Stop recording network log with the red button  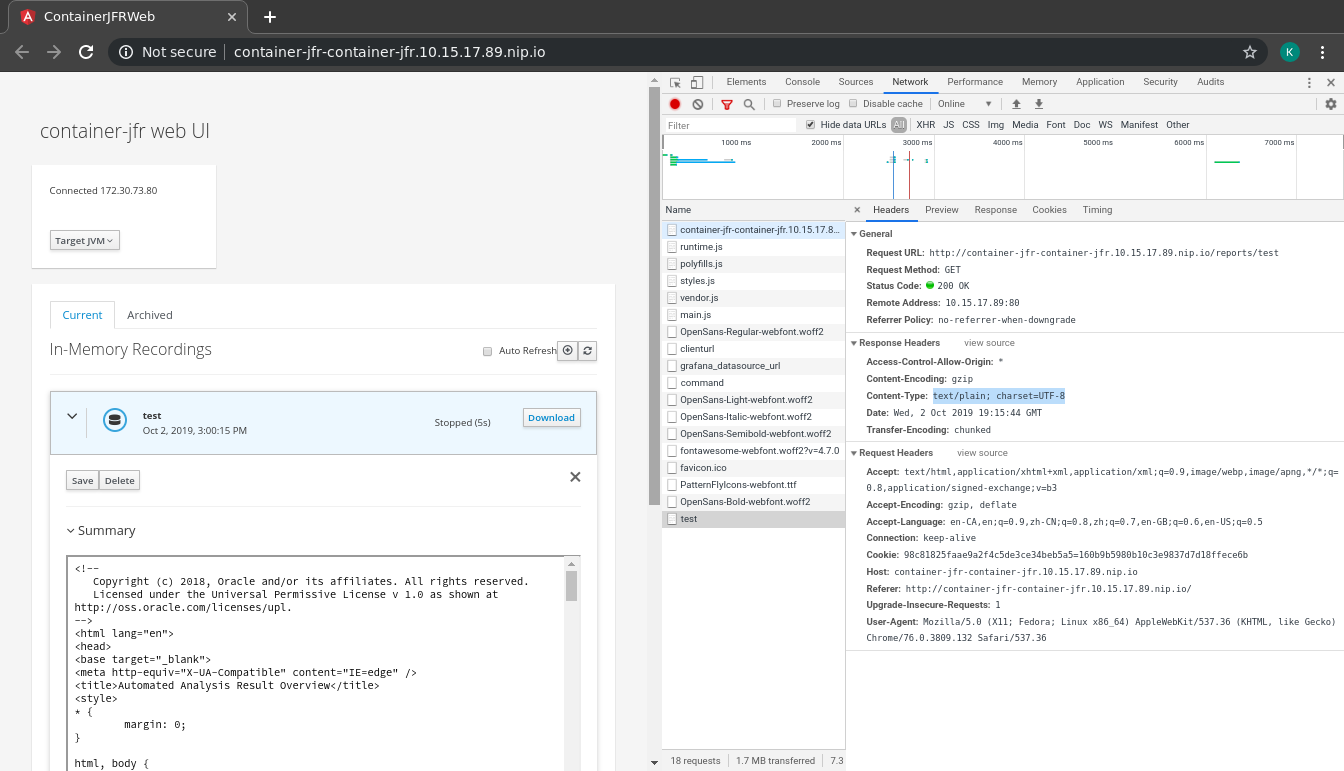(675, 104)
